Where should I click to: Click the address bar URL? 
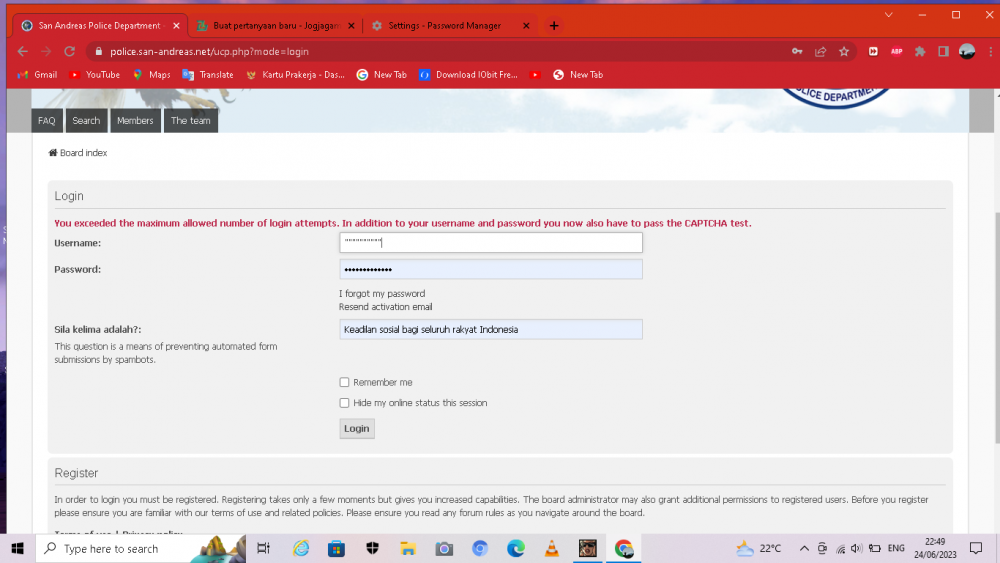coord(209,52)
